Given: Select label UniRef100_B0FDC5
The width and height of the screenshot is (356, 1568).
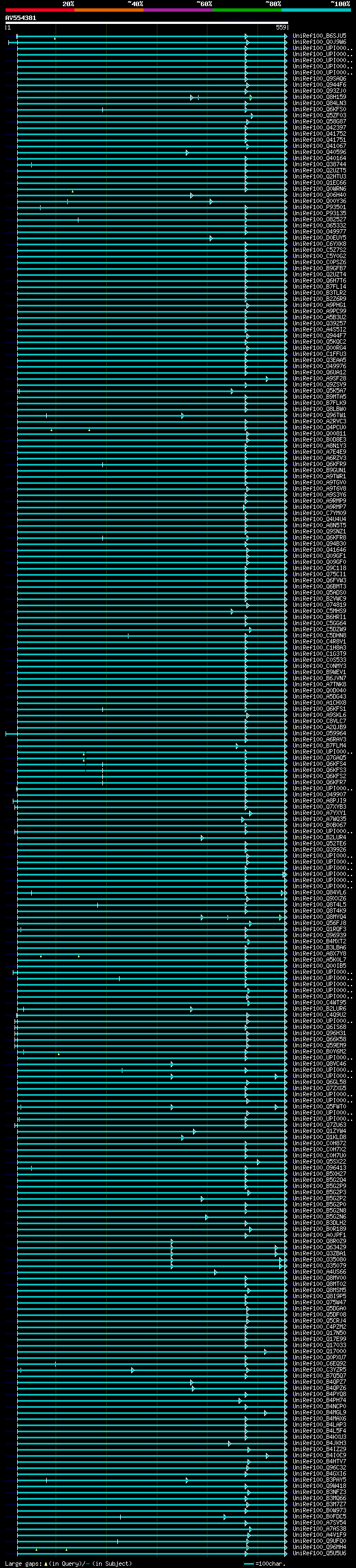Looking at the screenshot, I should pyautogui.click(x=319, y=1516).
